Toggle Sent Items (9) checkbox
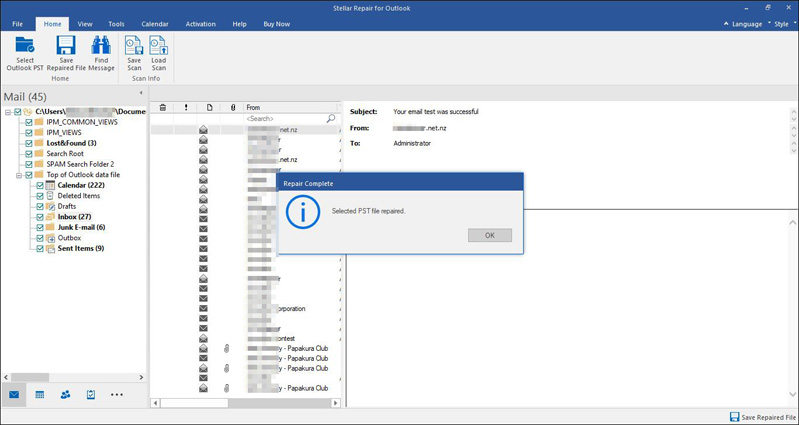This screenshot has width=799, height=425. pos(40,249)
